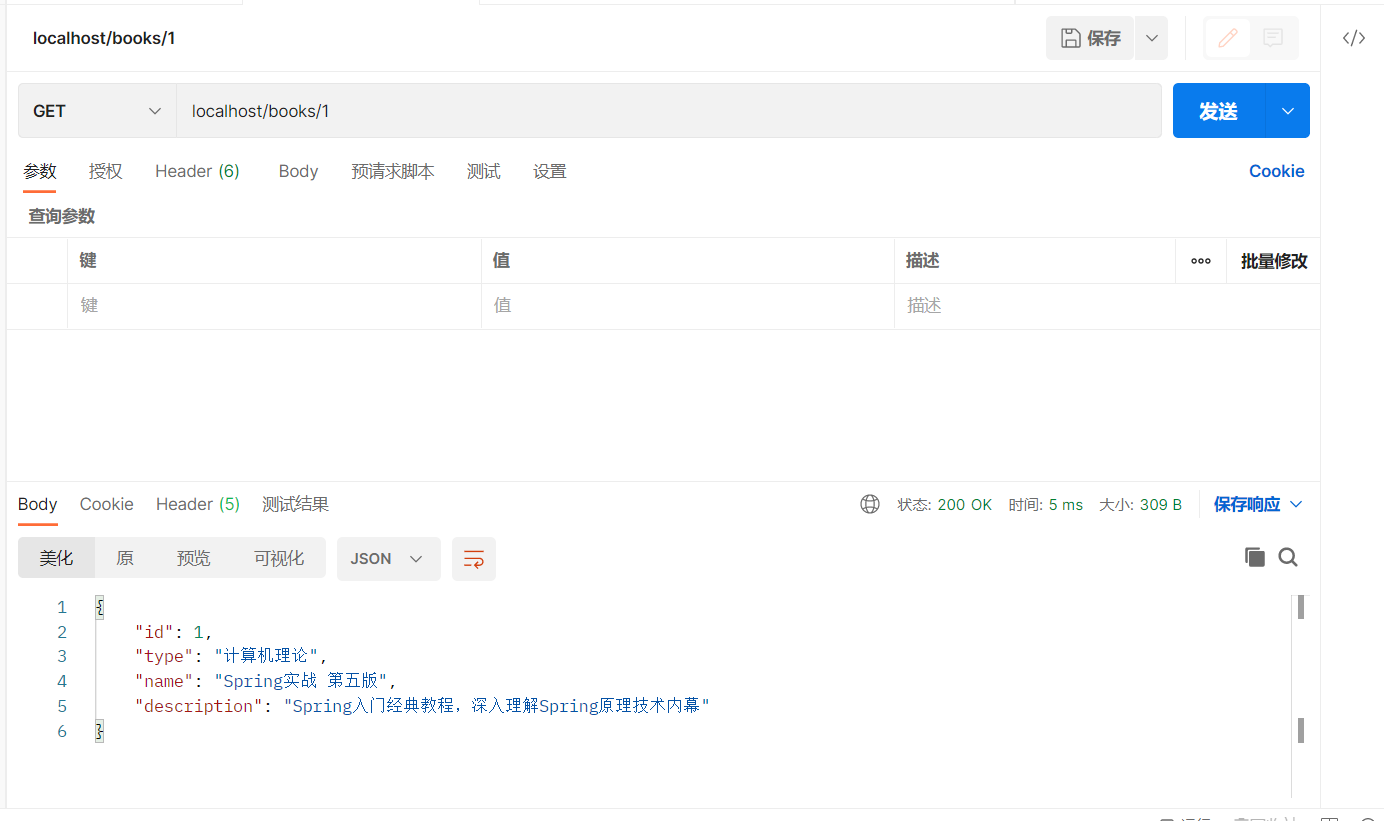Select the 美化 pretty view

[56, 558]
